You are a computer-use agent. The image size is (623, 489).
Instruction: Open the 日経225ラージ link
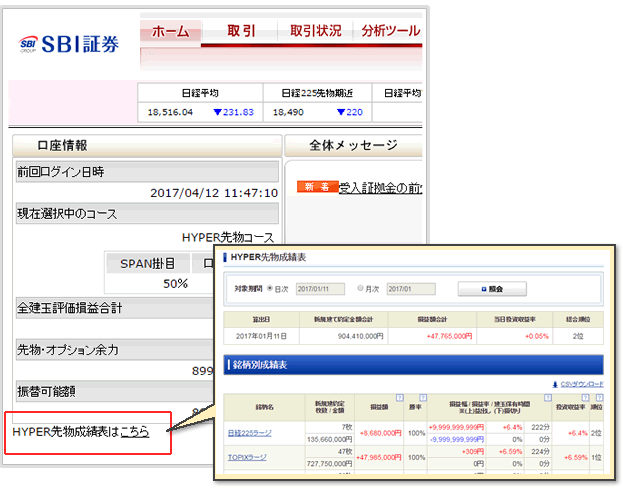click(250, 433)
